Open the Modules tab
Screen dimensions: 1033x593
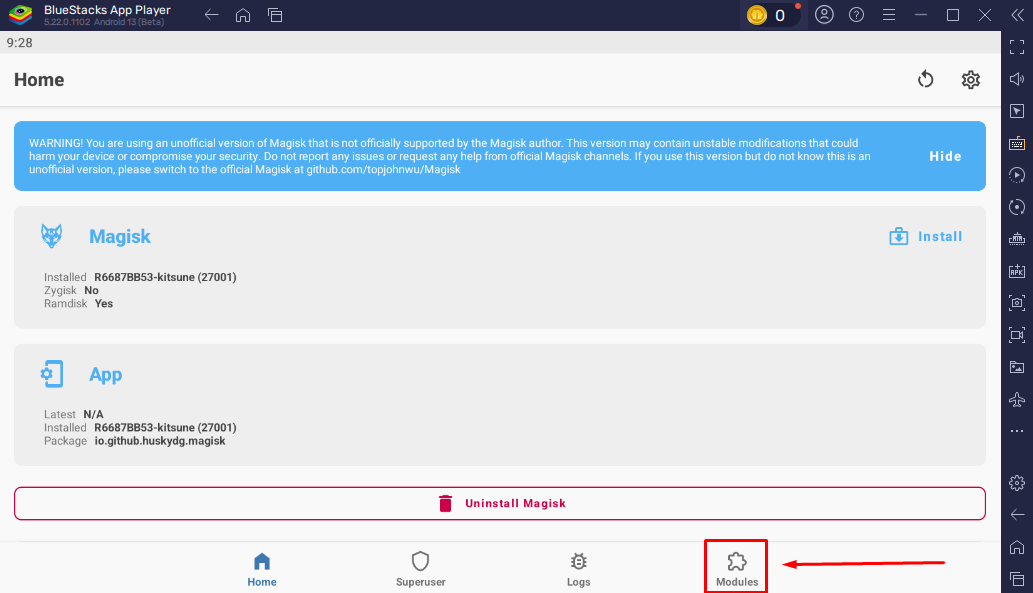[x=737, y=569]
